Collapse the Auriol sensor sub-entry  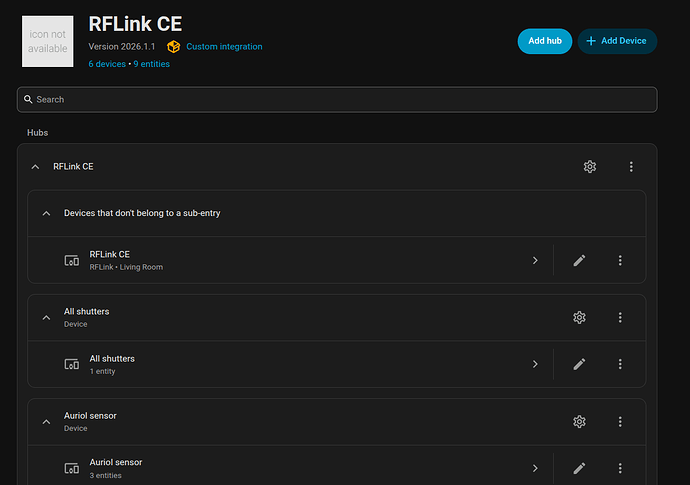tap(46, 422)
